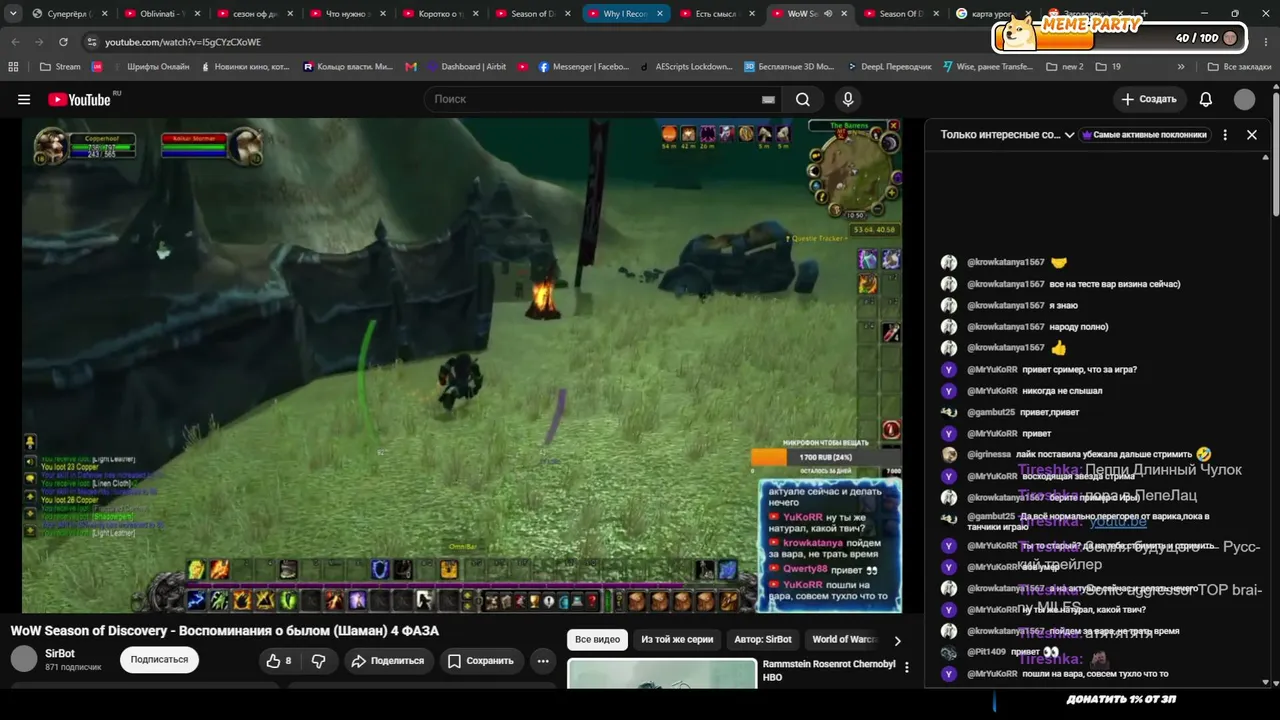Screen dimensions: 1280x720
Task: Show more filter chips with right arrow
Action: [x=897, y=640]
